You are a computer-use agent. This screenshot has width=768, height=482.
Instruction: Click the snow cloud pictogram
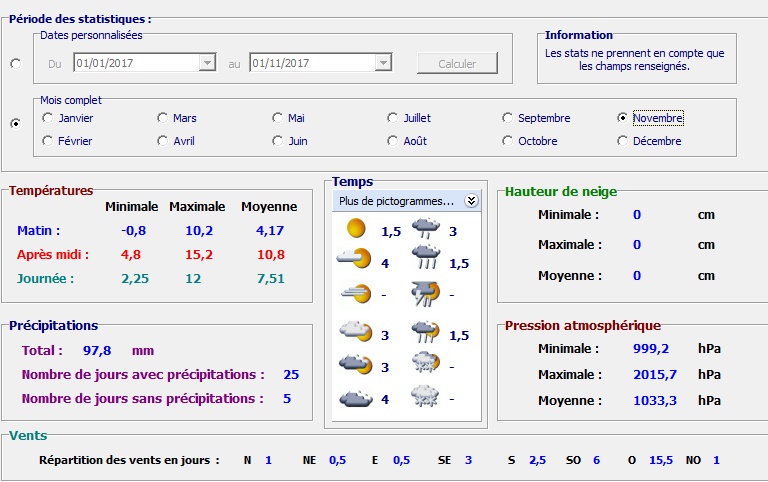(425, 396)
